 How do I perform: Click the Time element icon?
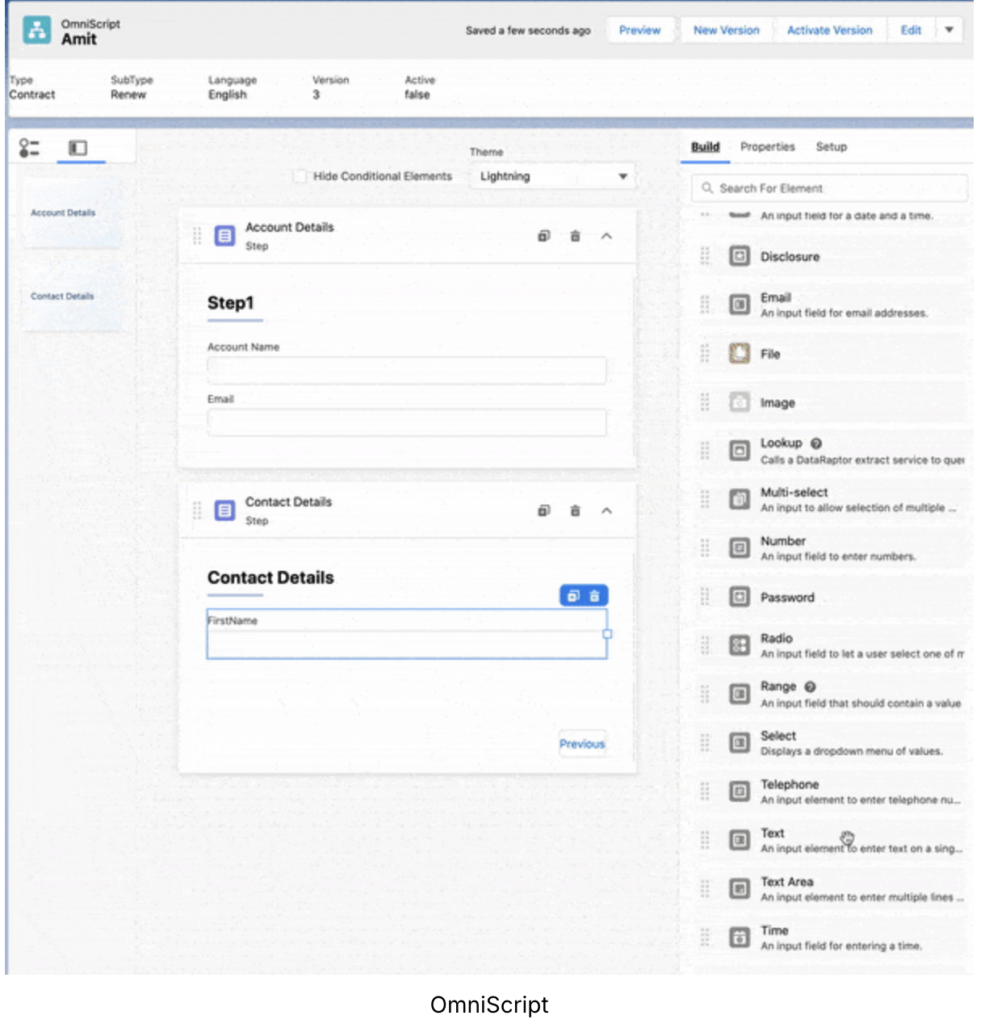(739, 938)
